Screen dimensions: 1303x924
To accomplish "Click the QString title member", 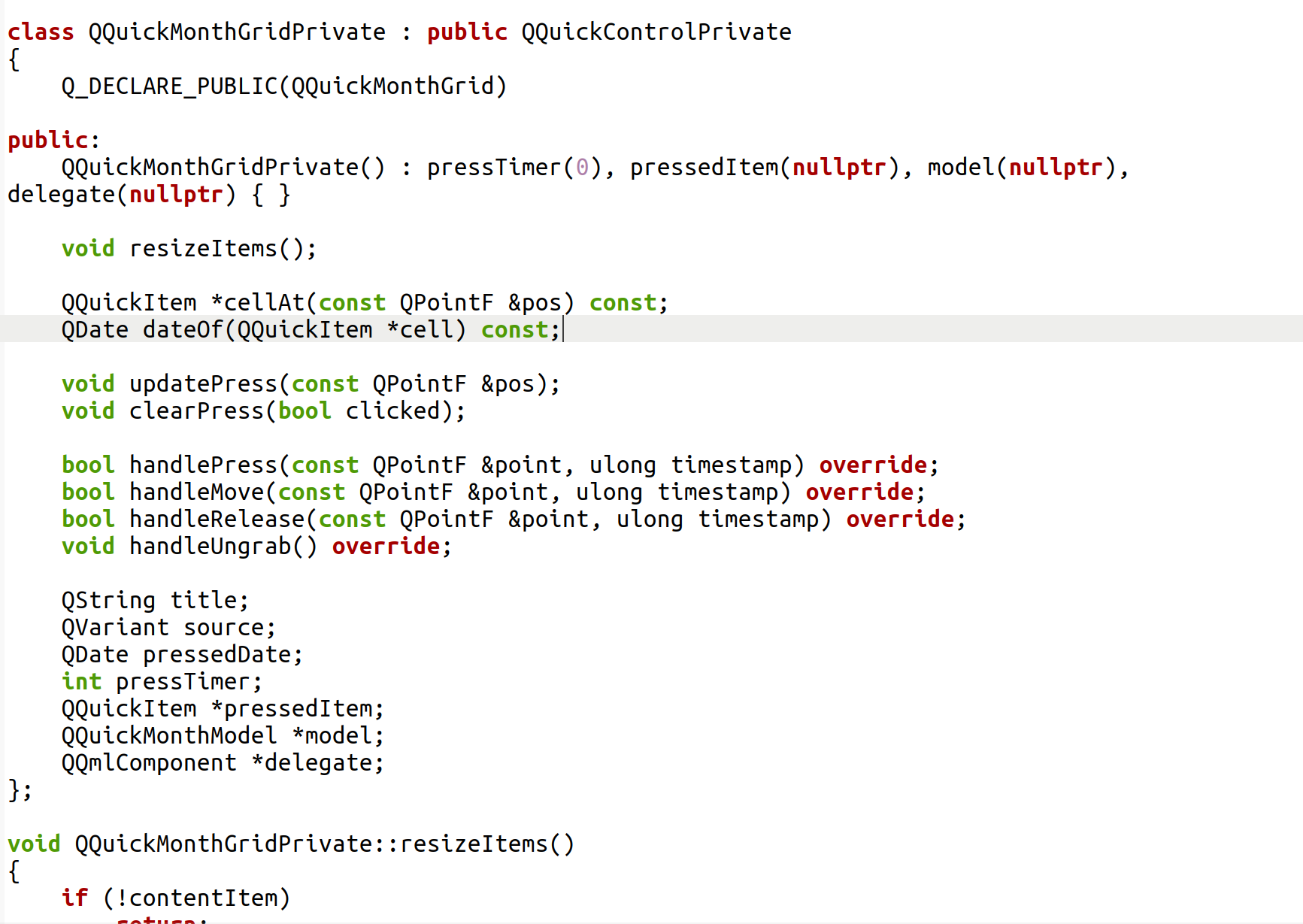I will (x=156, y=600).
